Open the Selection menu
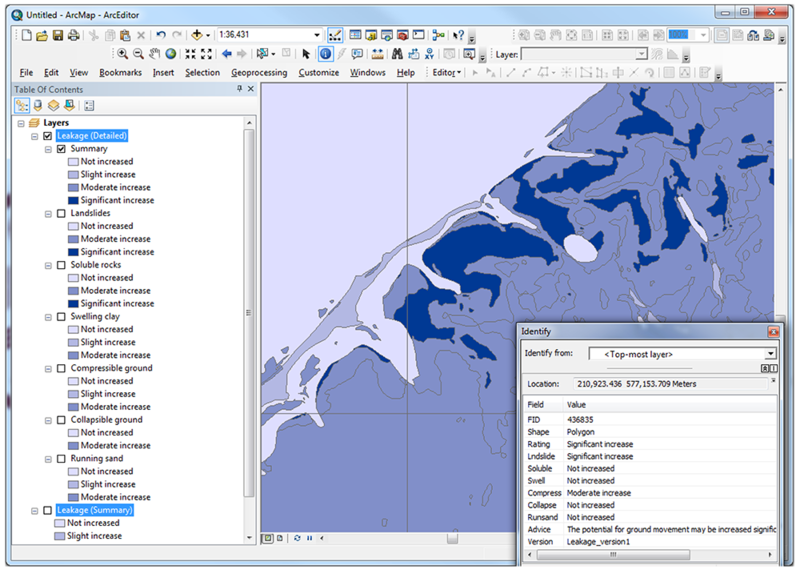The height and width of the screenshot is (570, 800). point(203,72)
